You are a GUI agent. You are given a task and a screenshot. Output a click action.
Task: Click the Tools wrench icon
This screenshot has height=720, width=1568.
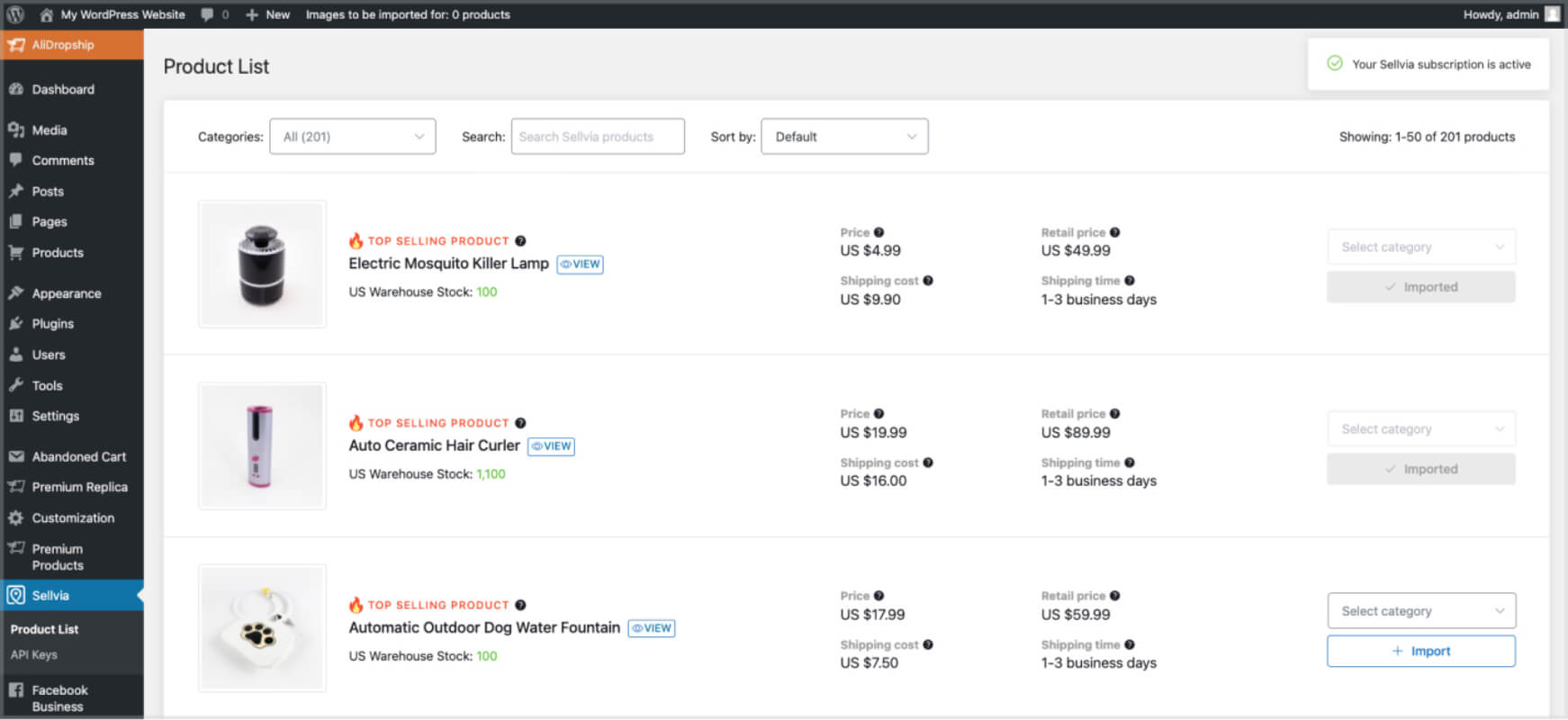16,385
